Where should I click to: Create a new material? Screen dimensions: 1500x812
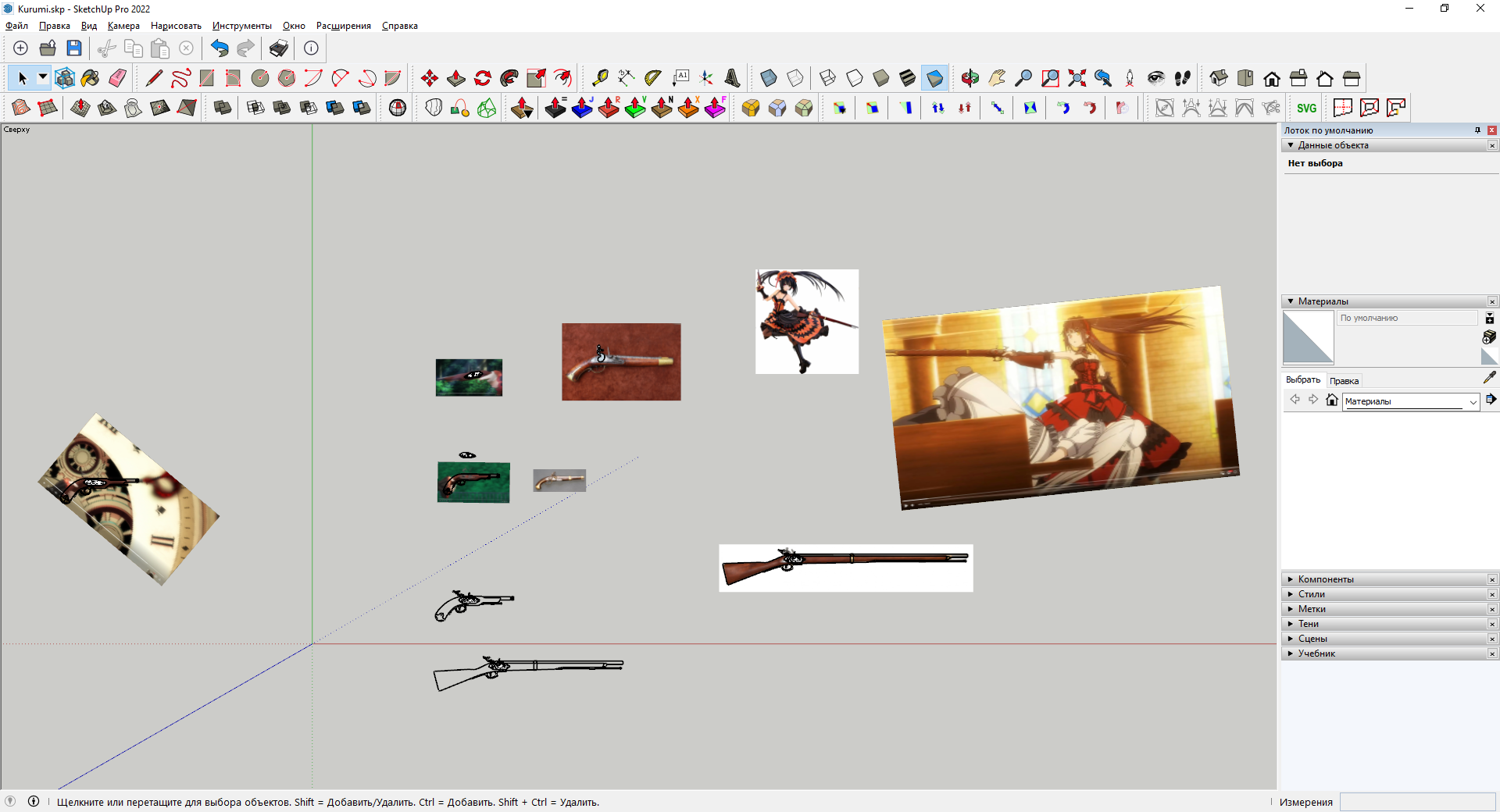click(1489, 337)
